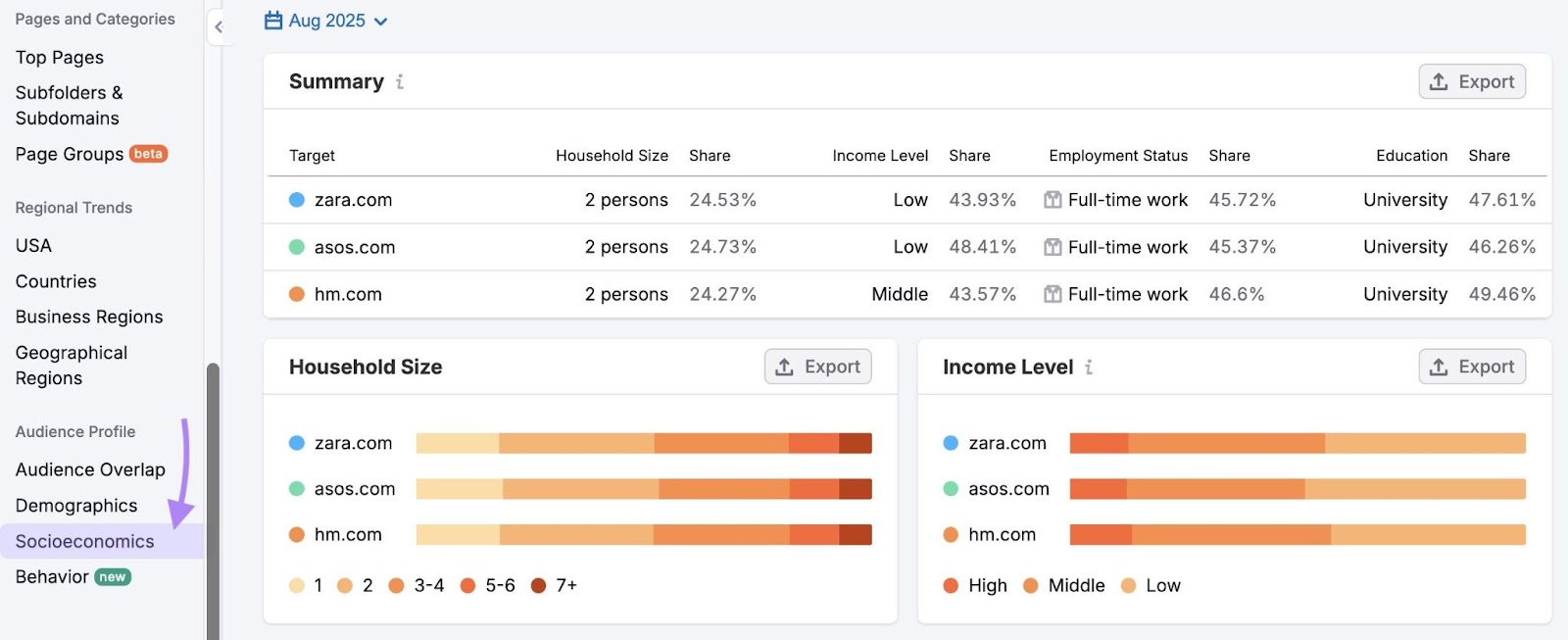This screenshot has height=640, width=1568.
Task: Toggle the High income legend item
Action: [x=975, y=586]
